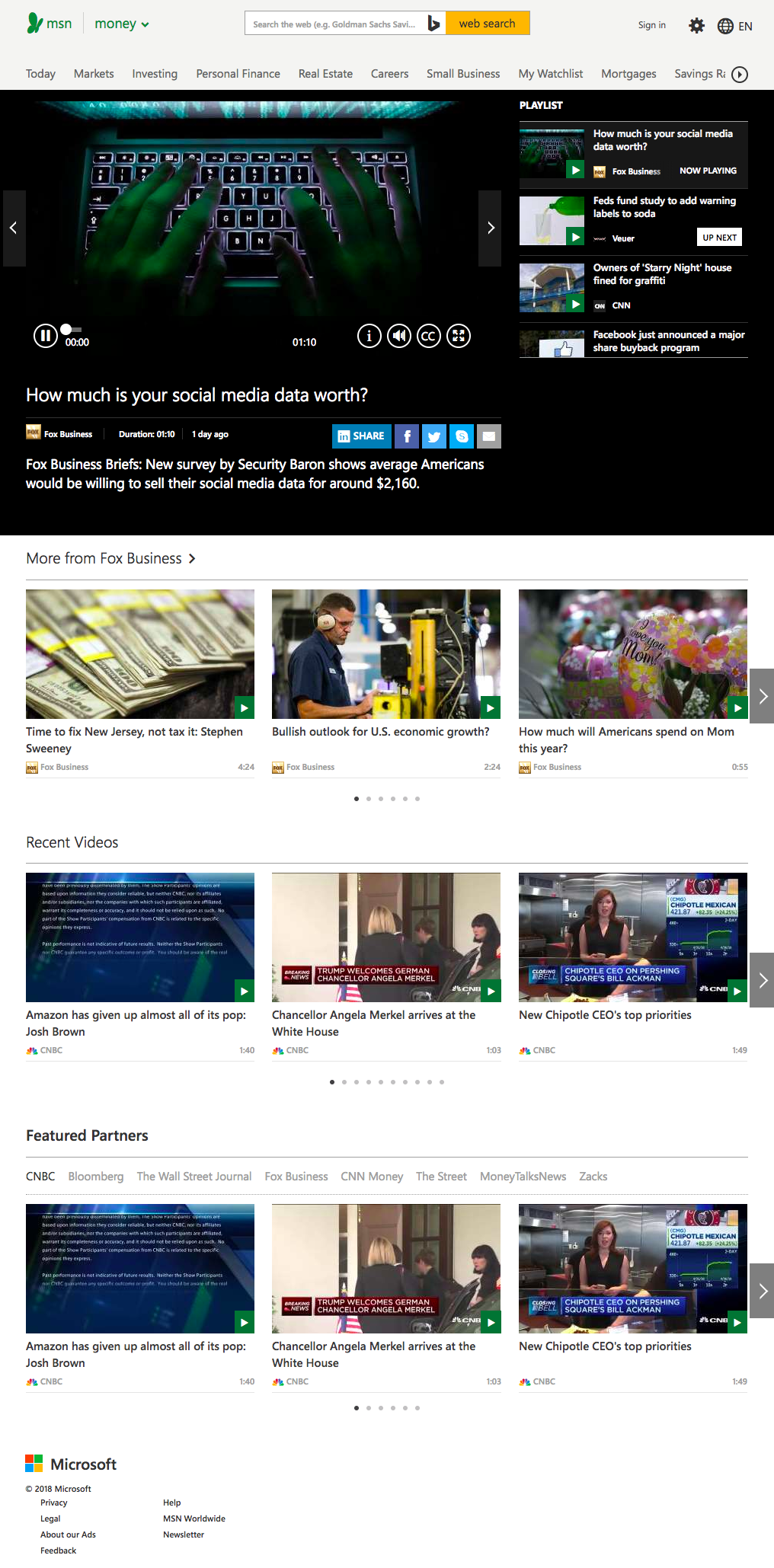Next arrow for Featured Partners carousel
Screen dimensions: 774x1568
762,1291
